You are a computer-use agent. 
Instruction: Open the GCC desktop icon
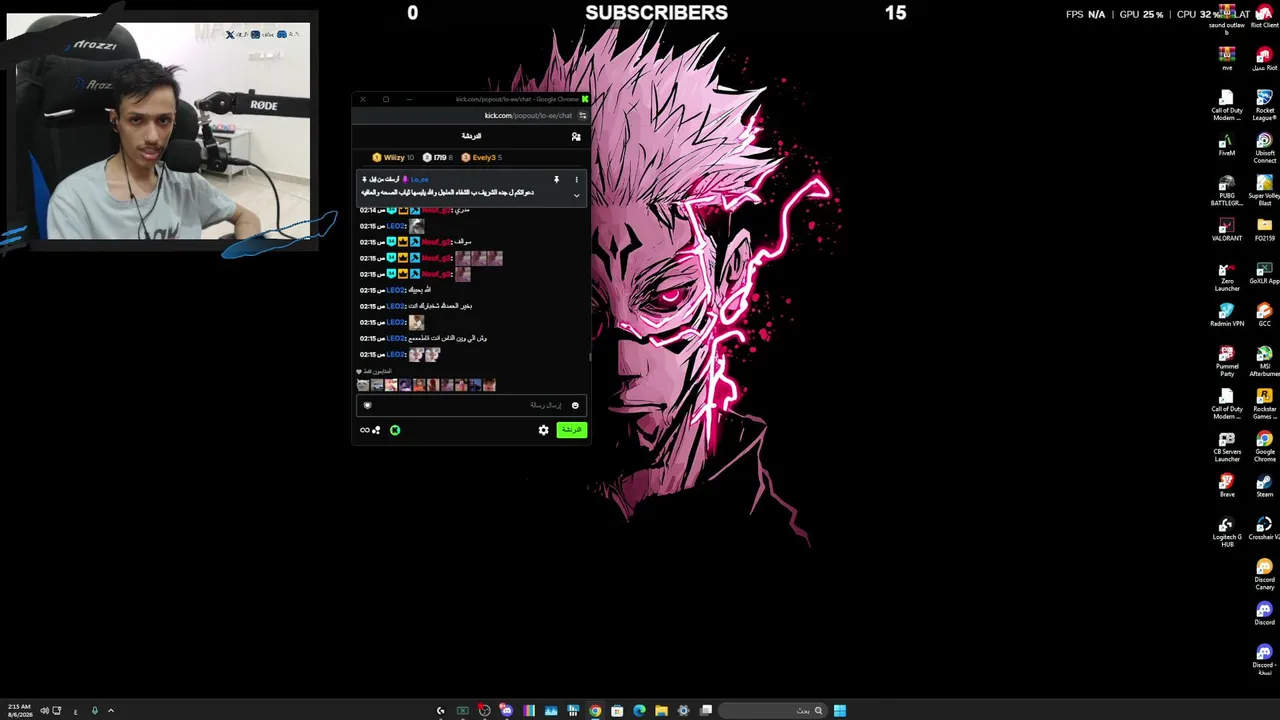1264,315
